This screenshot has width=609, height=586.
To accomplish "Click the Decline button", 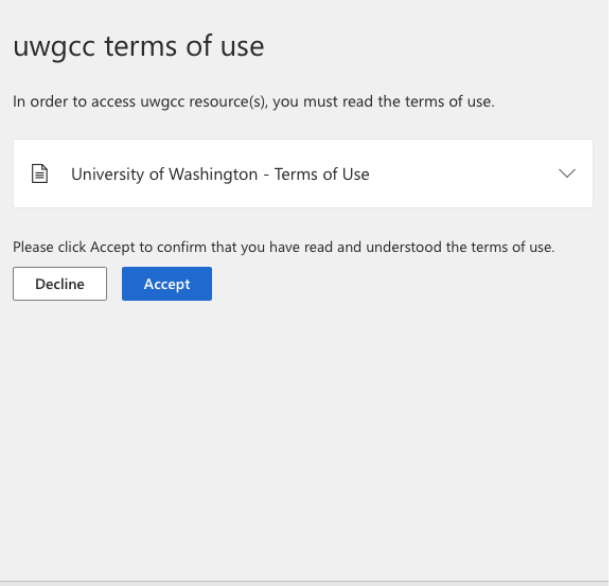I will coord(60,284).
